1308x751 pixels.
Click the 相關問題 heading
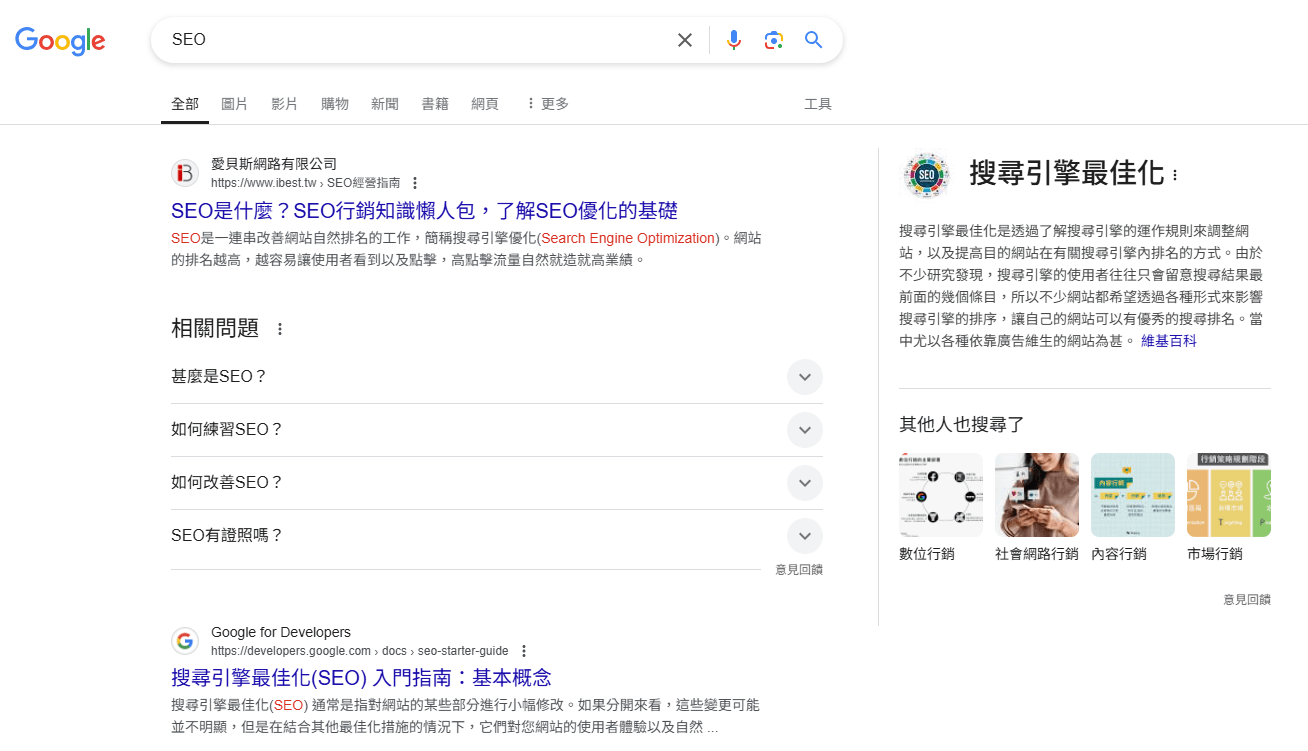pos(215,328)
